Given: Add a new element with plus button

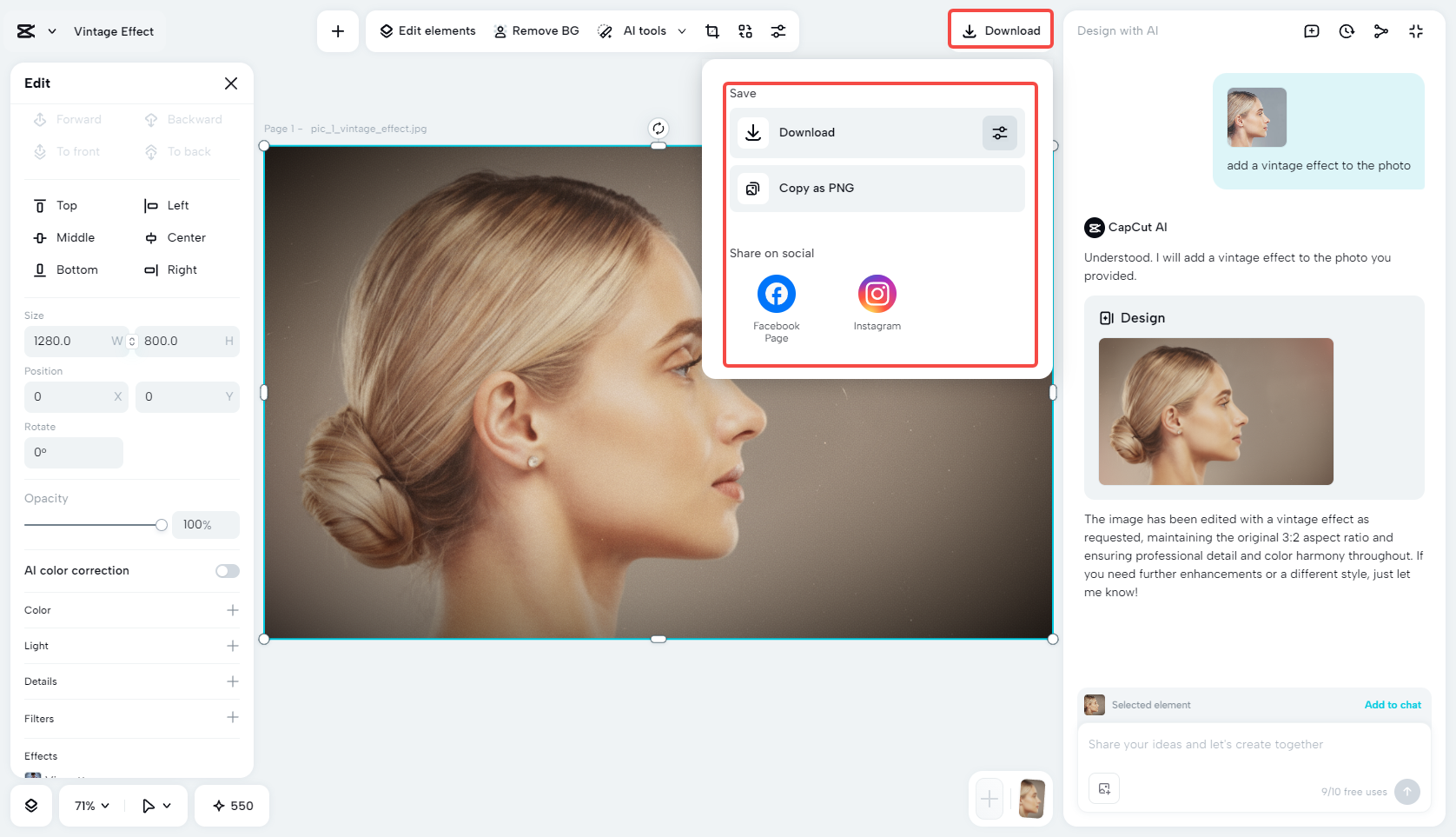Looking at the screenshot, I should point(338,31).
